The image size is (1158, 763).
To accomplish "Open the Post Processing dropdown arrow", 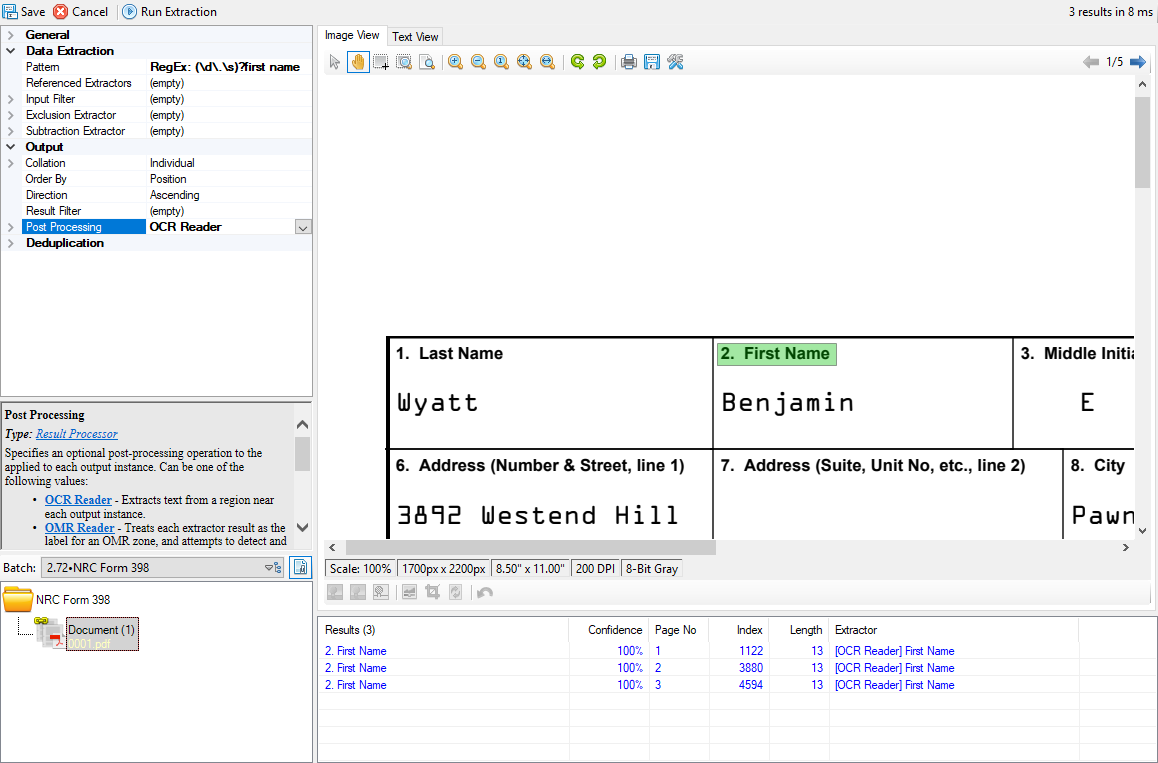I will click(x=303, y=228).
